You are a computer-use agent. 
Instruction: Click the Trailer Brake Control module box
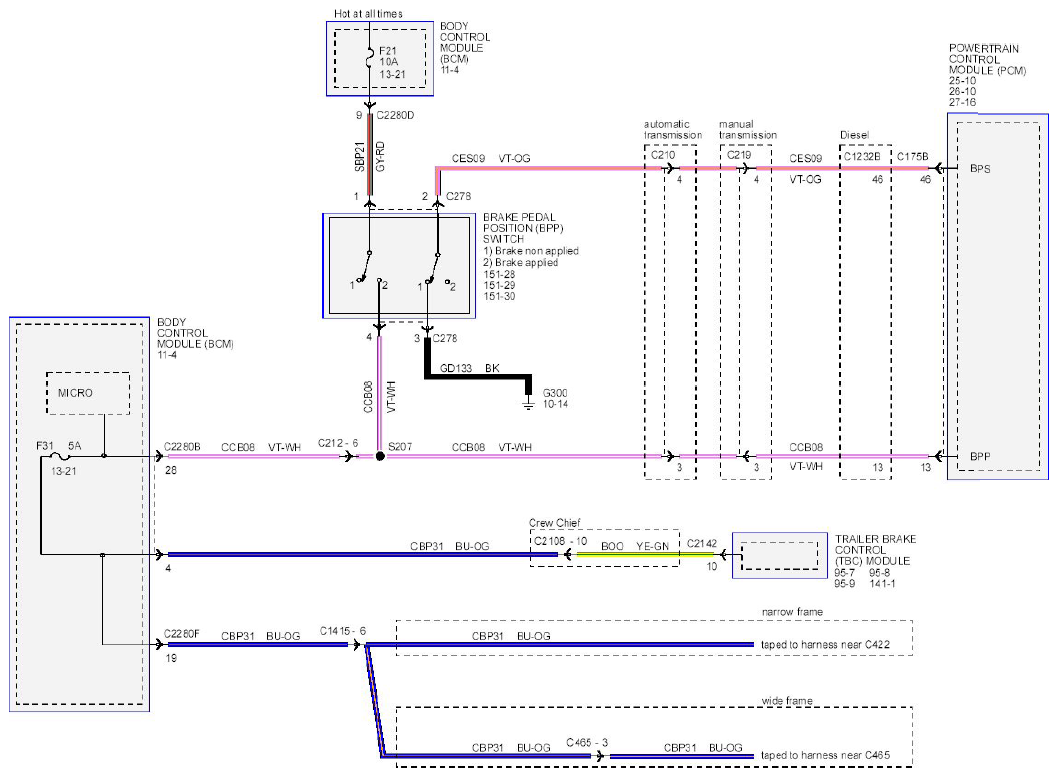coord(780,556)
